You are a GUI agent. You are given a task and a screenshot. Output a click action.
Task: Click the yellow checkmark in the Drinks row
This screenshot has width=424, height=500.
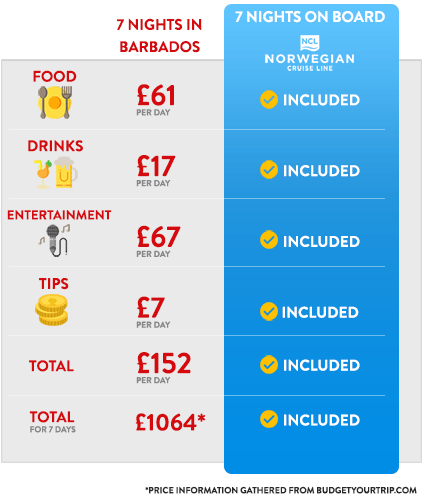269,170
